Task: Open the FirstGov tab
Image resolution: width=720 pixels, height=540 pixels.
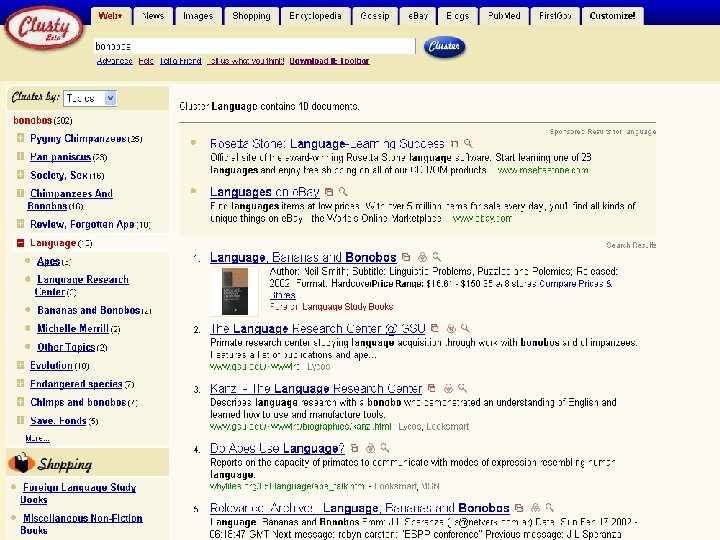Action: [555, 16]
